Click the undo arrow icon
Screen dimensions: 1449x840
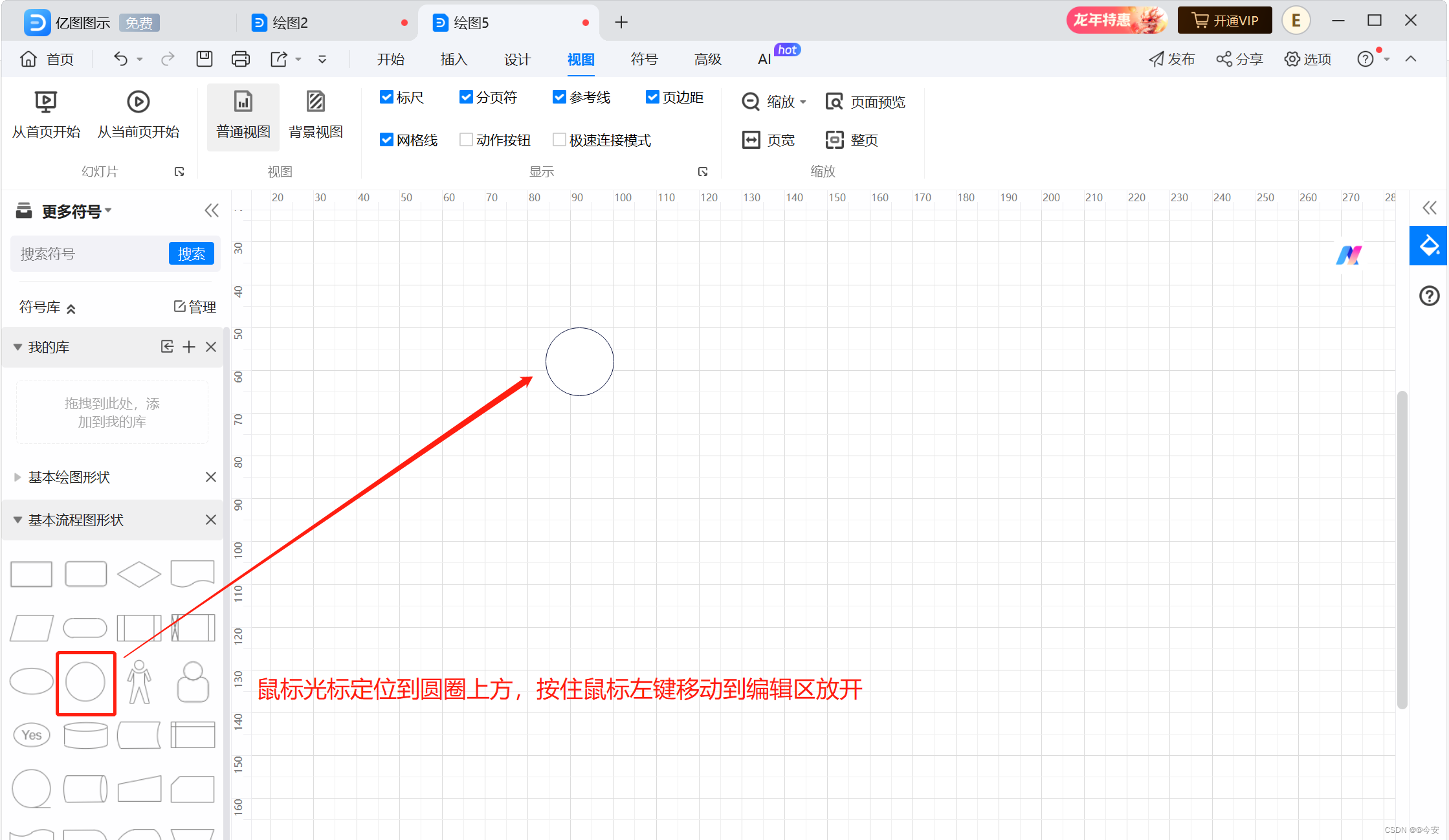pos(121,59)
